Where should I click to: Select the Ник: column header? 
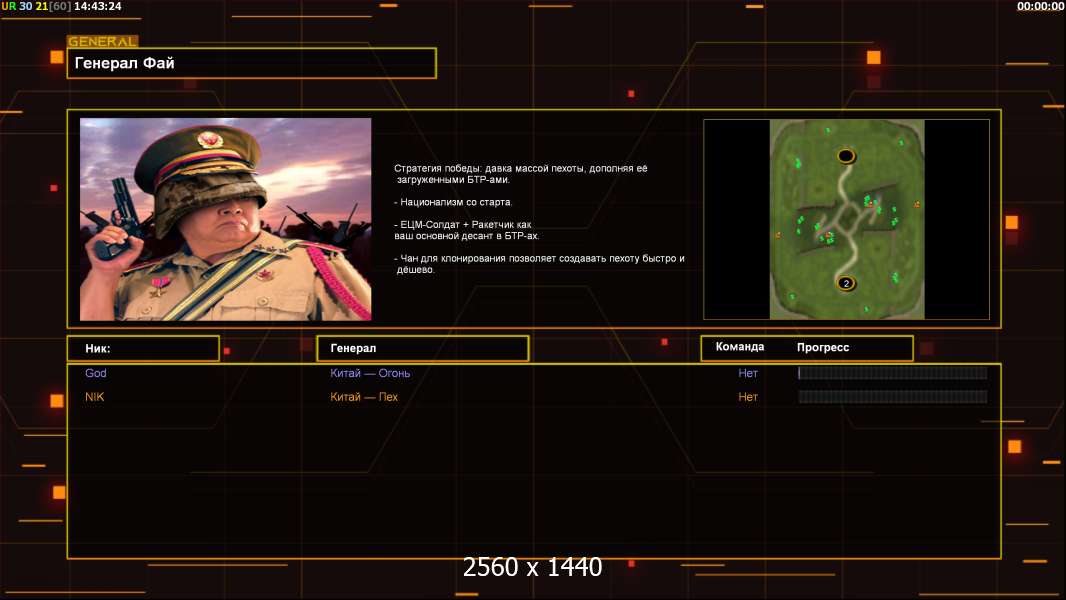point(142,348)
